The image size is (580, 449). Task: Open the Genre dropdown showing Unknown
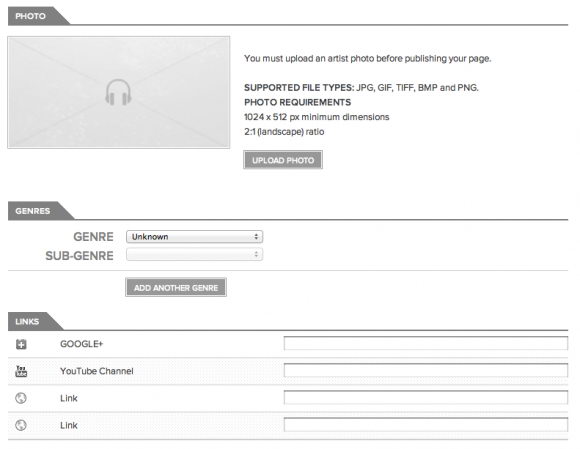tap(195, 237)
